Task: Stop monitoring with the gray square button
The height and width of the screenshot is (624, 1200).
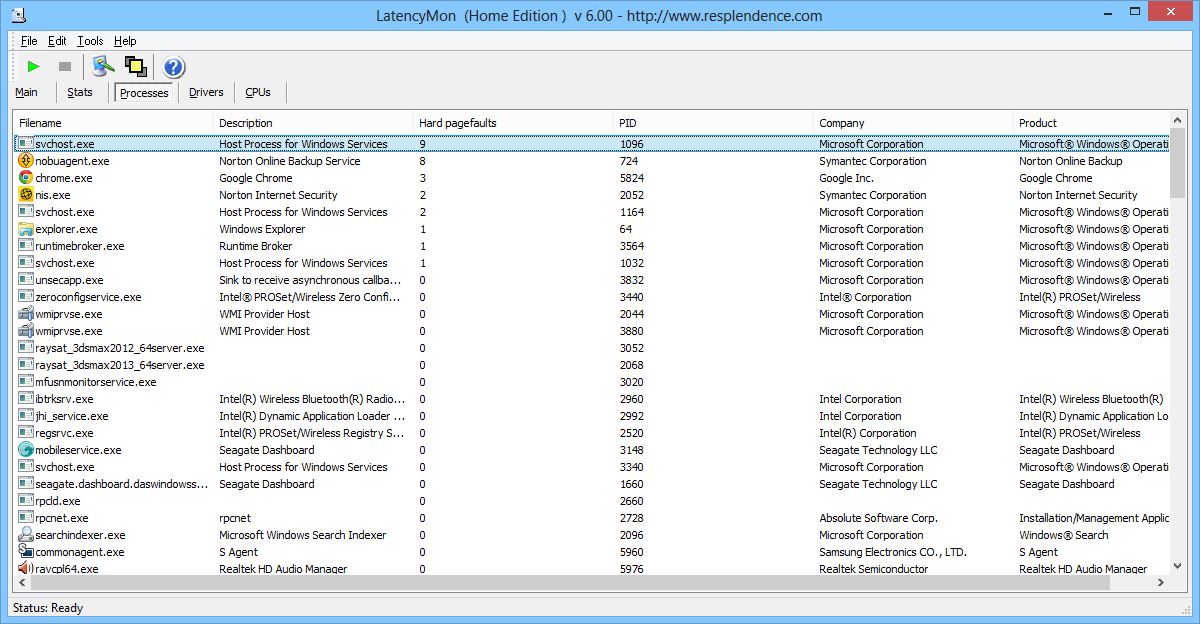Action: 65,66
